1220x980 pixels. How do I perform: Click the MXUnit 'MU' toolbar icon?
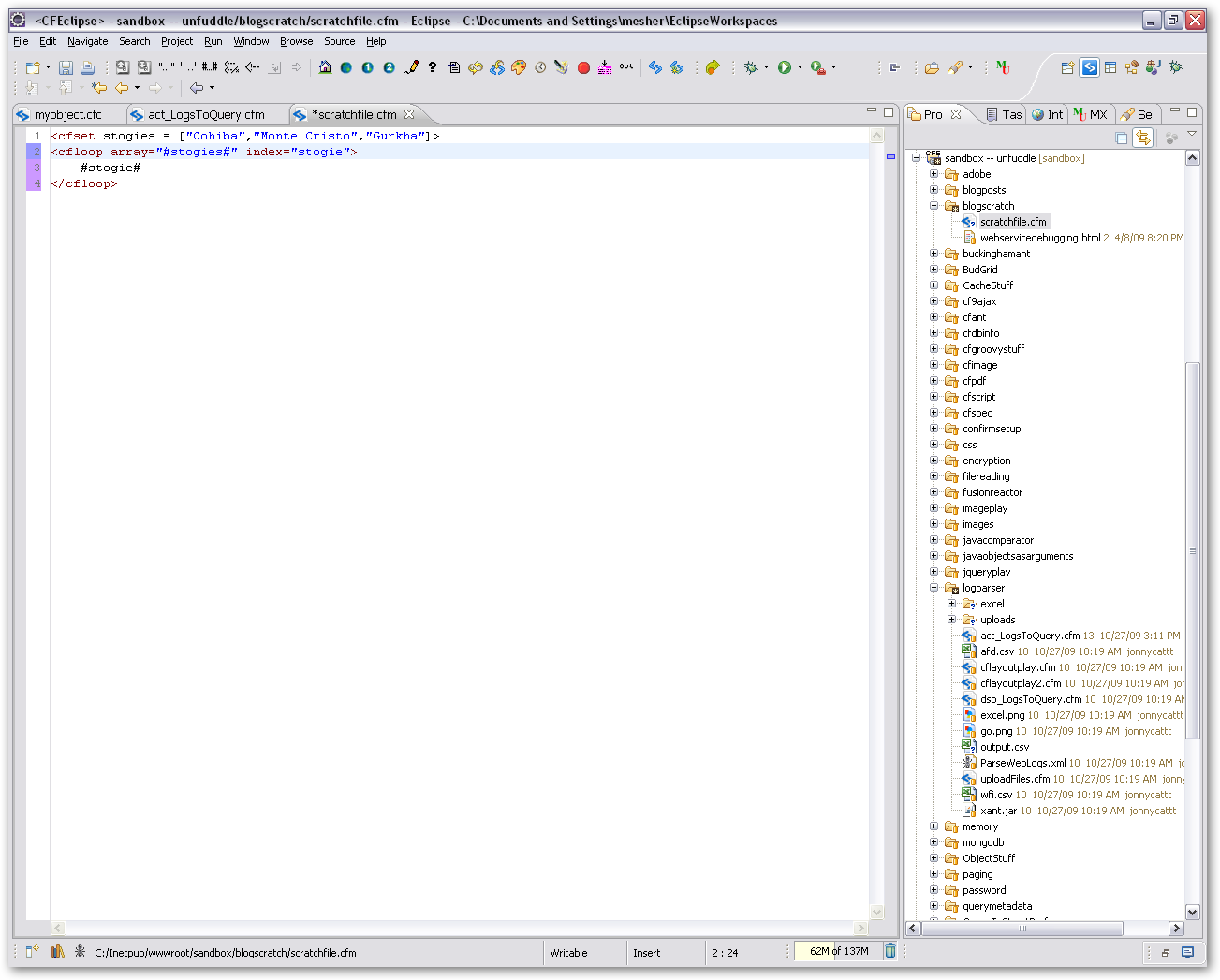pos(1003,67)
